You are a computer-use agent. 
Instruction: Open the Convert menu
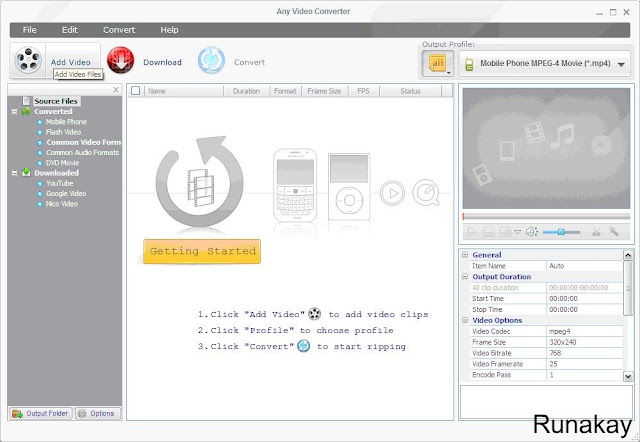119,30
